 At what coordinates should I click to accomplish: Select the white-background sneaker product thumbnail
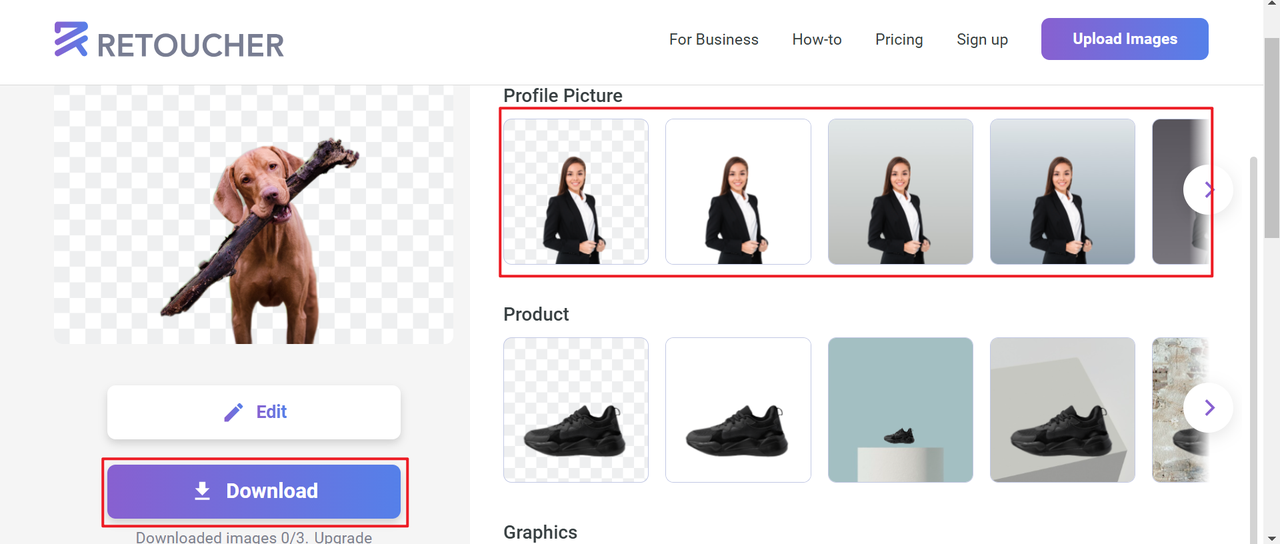pos(738,410)
